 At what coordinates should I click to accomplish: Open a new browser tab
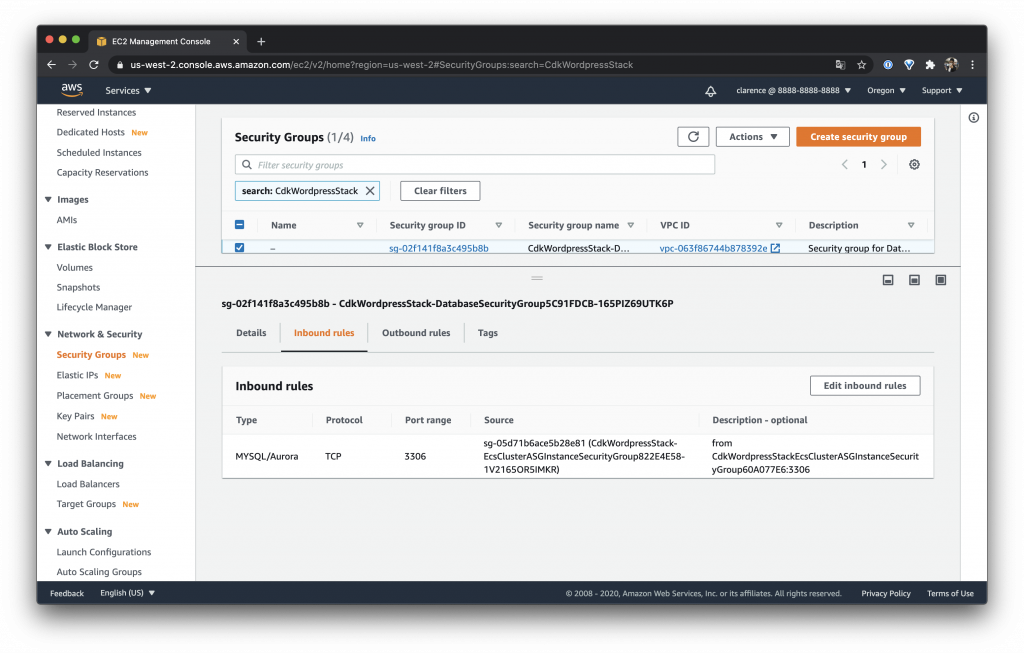(x=261, y=41)
